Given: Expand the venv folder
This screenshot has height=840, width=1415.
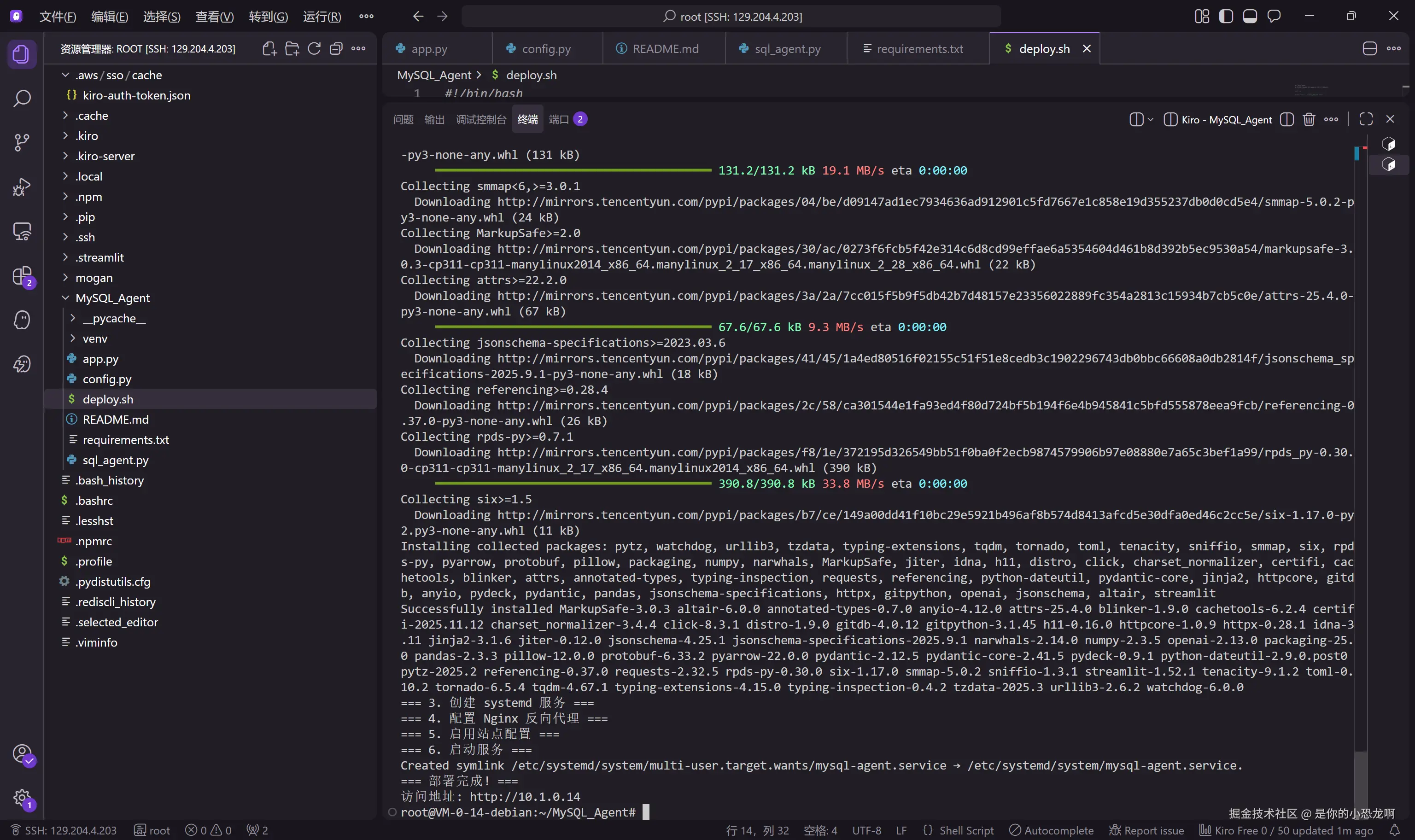Looking at the screenshot, I should click(x=94, y=338).
